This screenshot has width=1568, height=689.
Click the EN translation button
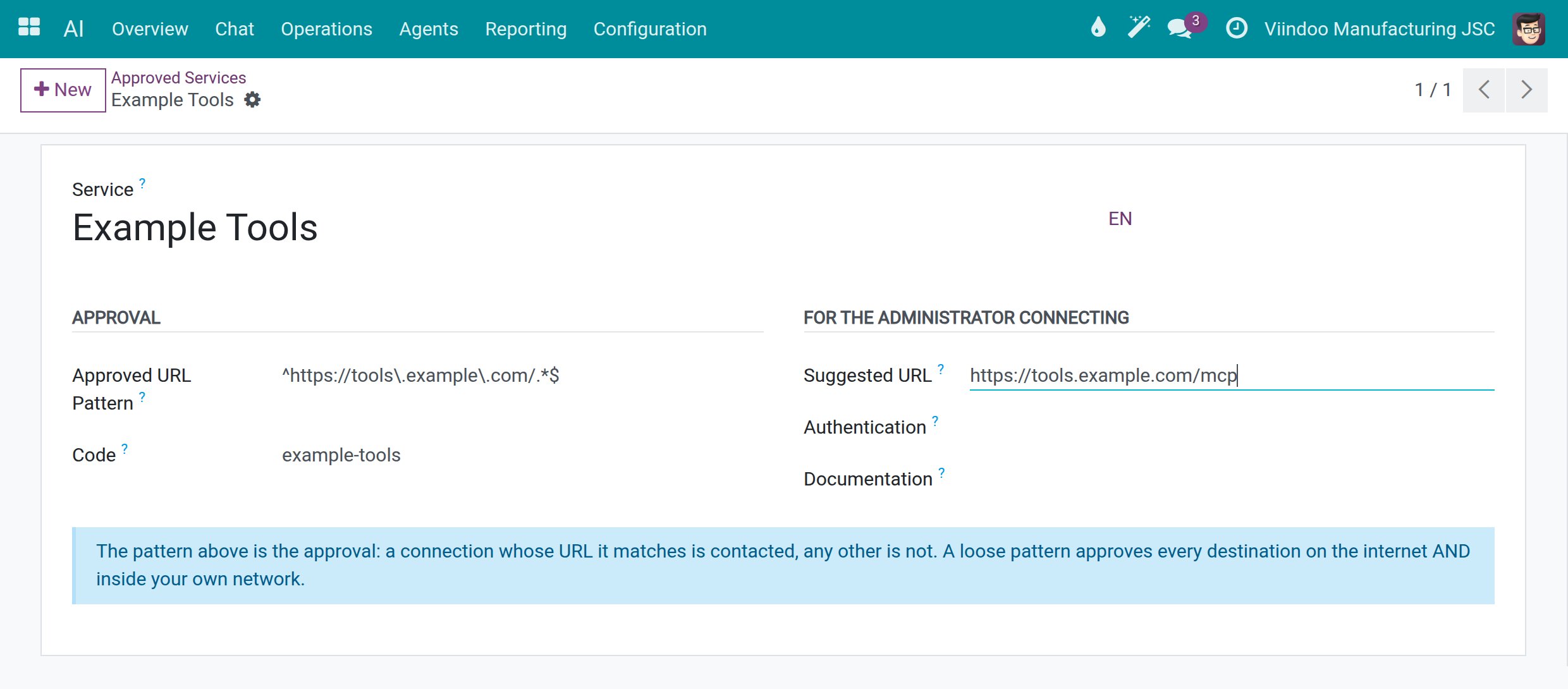point(1120,219)
